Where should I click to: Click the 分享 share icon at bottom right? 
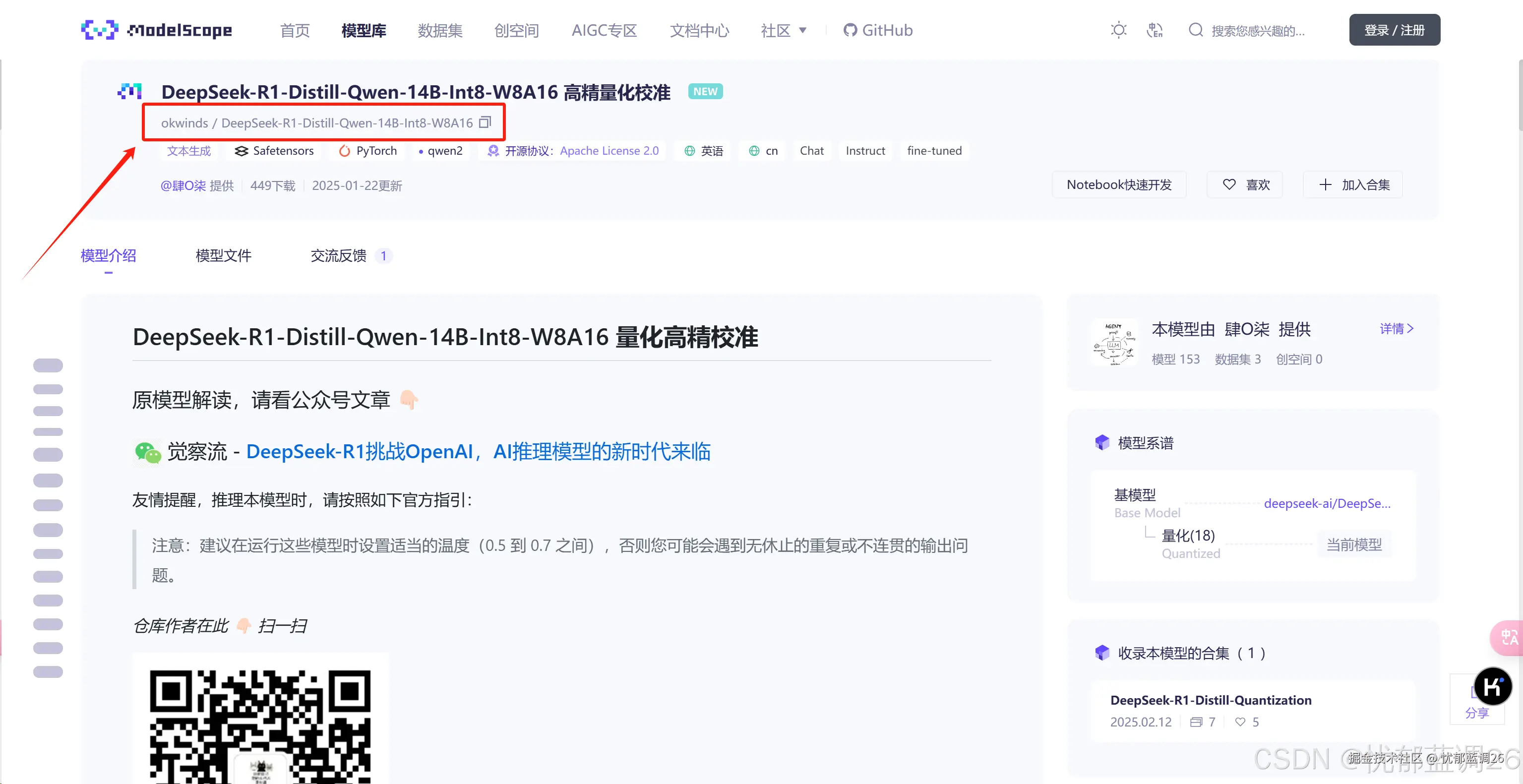[x=1476, y=713]
